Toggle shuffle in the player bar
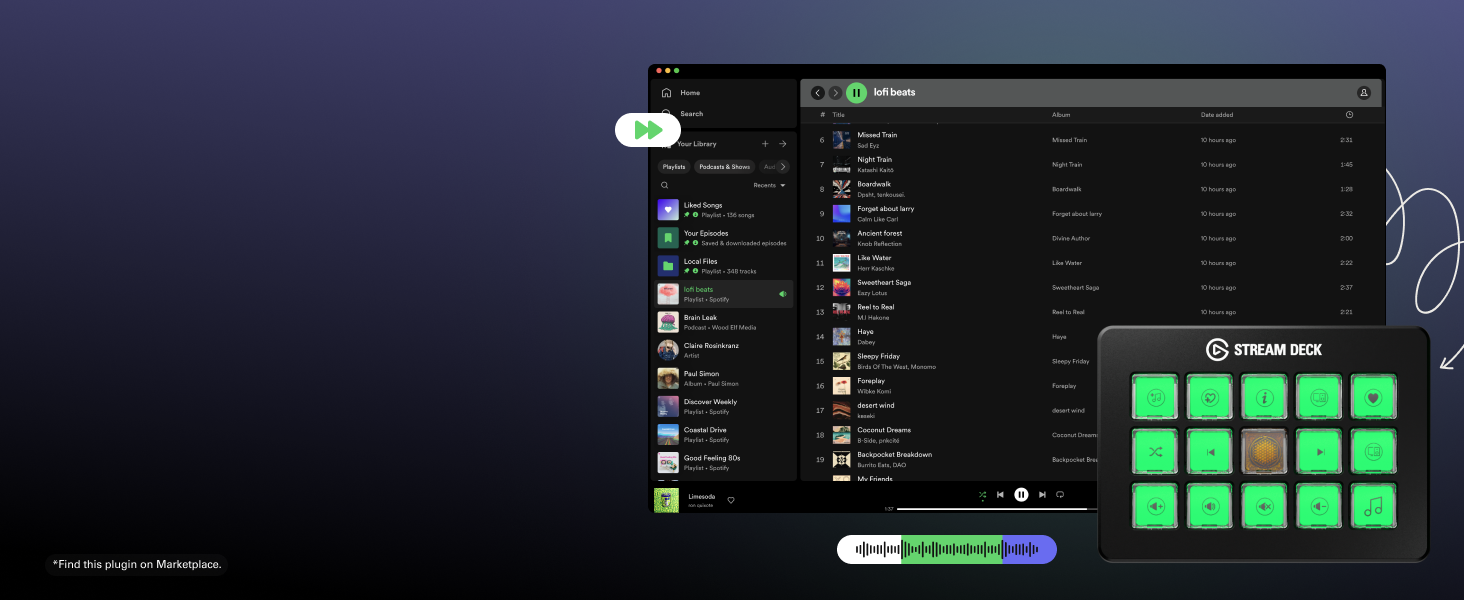The height and width of the screenshot is (600, 1464). [x=982, y=494]
